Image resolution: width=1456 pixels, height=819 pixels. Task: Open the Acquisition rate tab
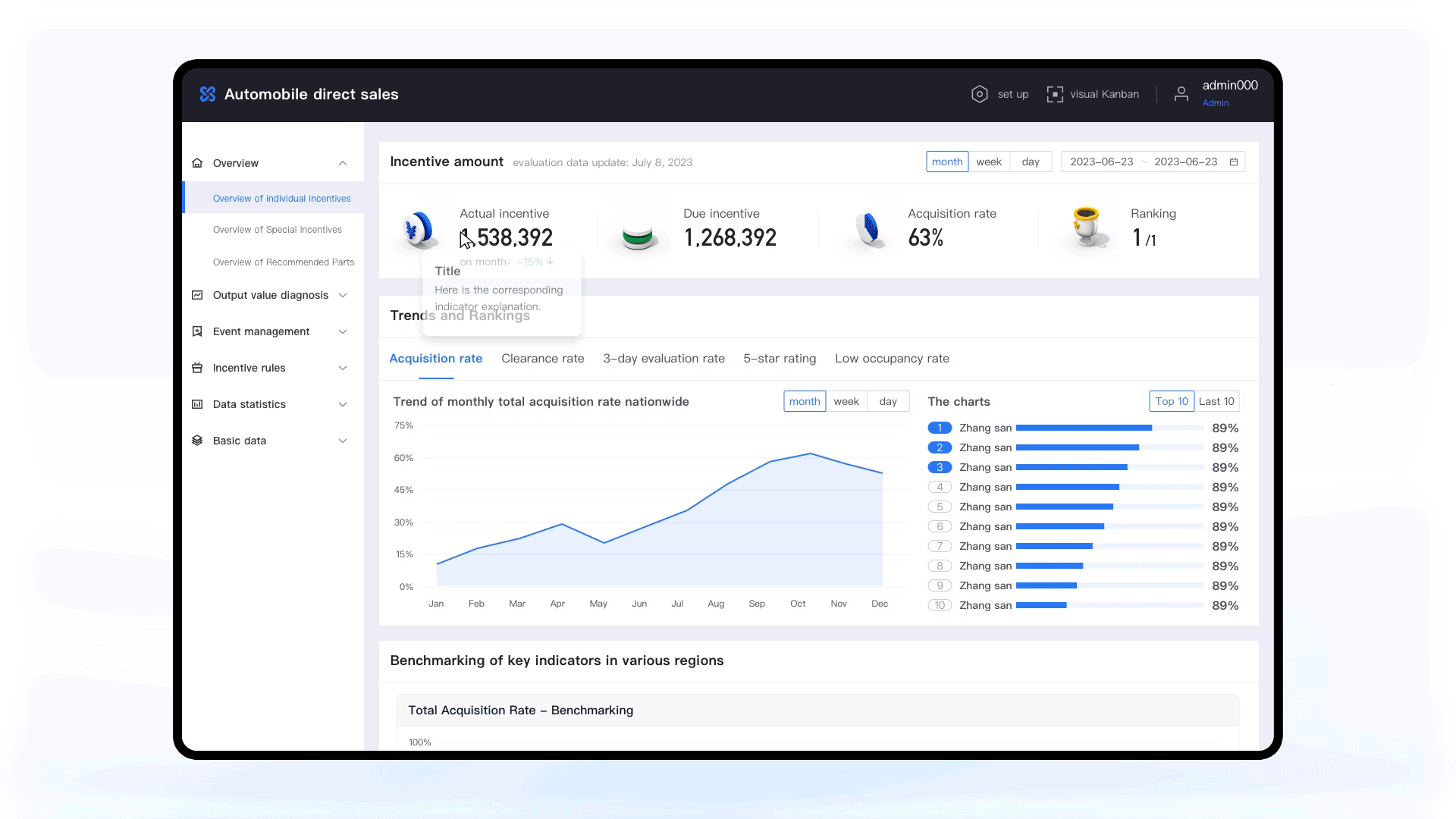(436, 359)
